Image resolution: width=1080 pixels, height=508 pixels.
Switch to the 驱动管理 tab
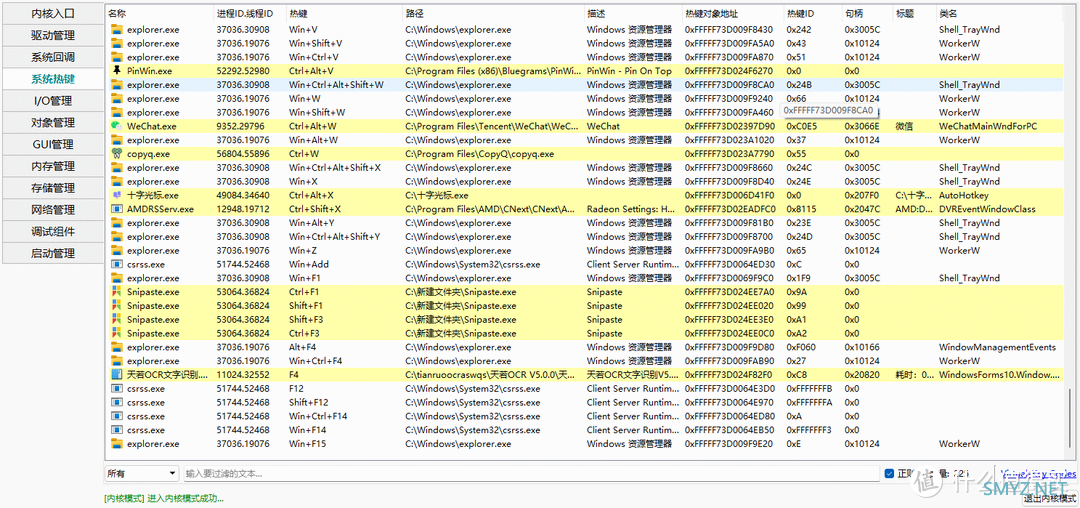pyautogui.click(x=53, y=35)
